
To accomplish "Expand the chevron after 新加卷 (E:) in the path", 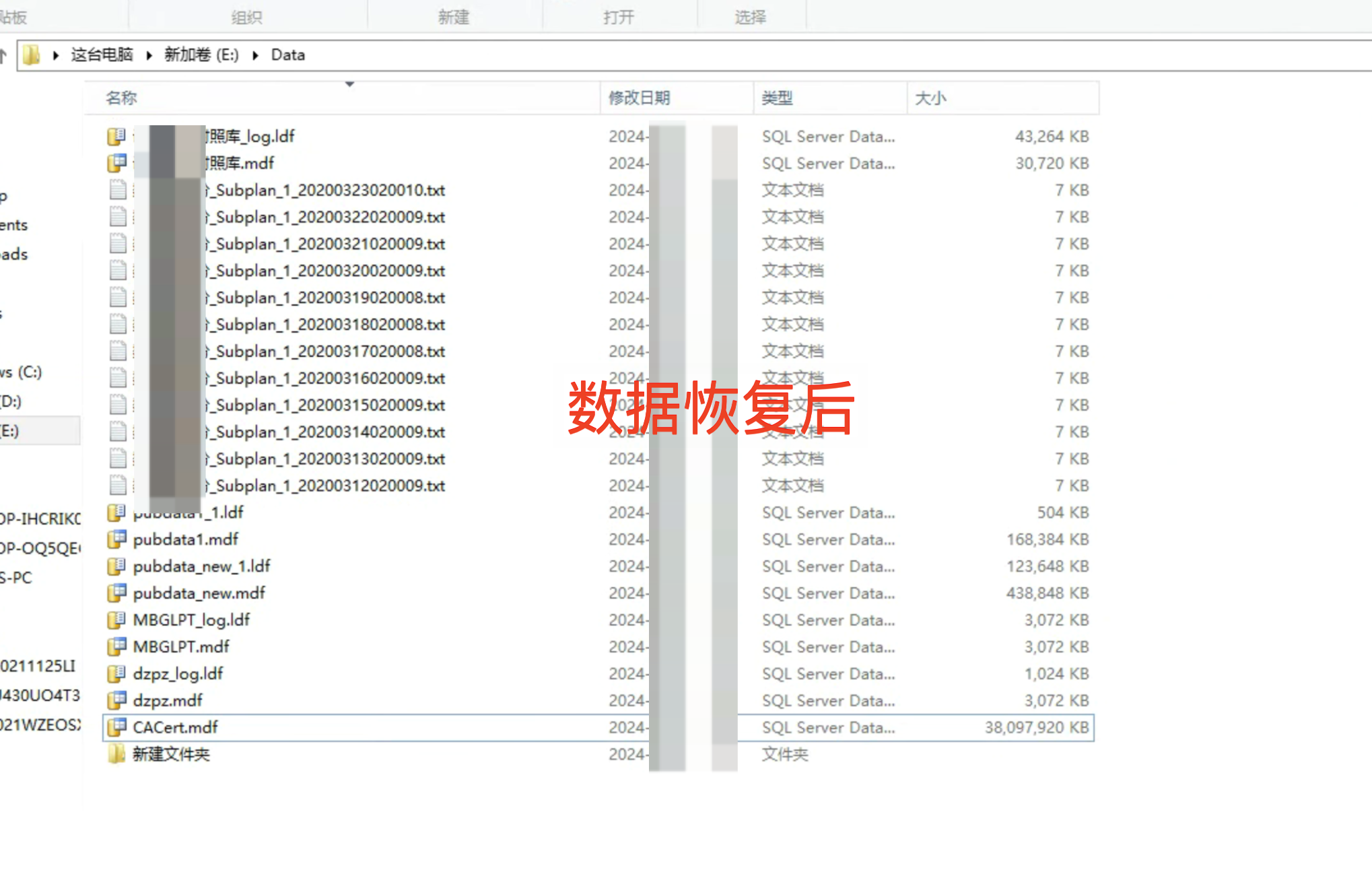I will 256,55.
